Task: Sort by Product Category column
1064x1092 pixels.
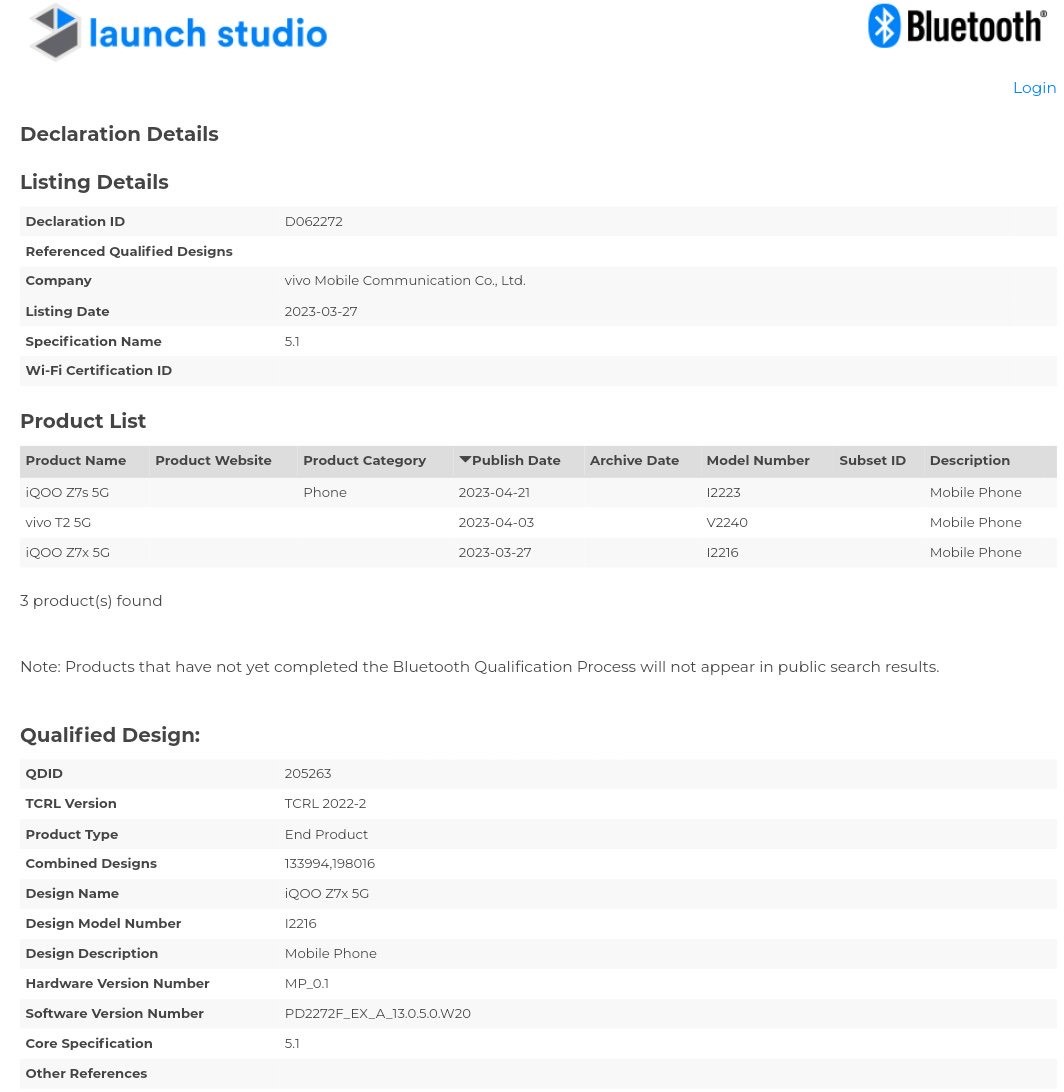Action: (x=364, y=461)
